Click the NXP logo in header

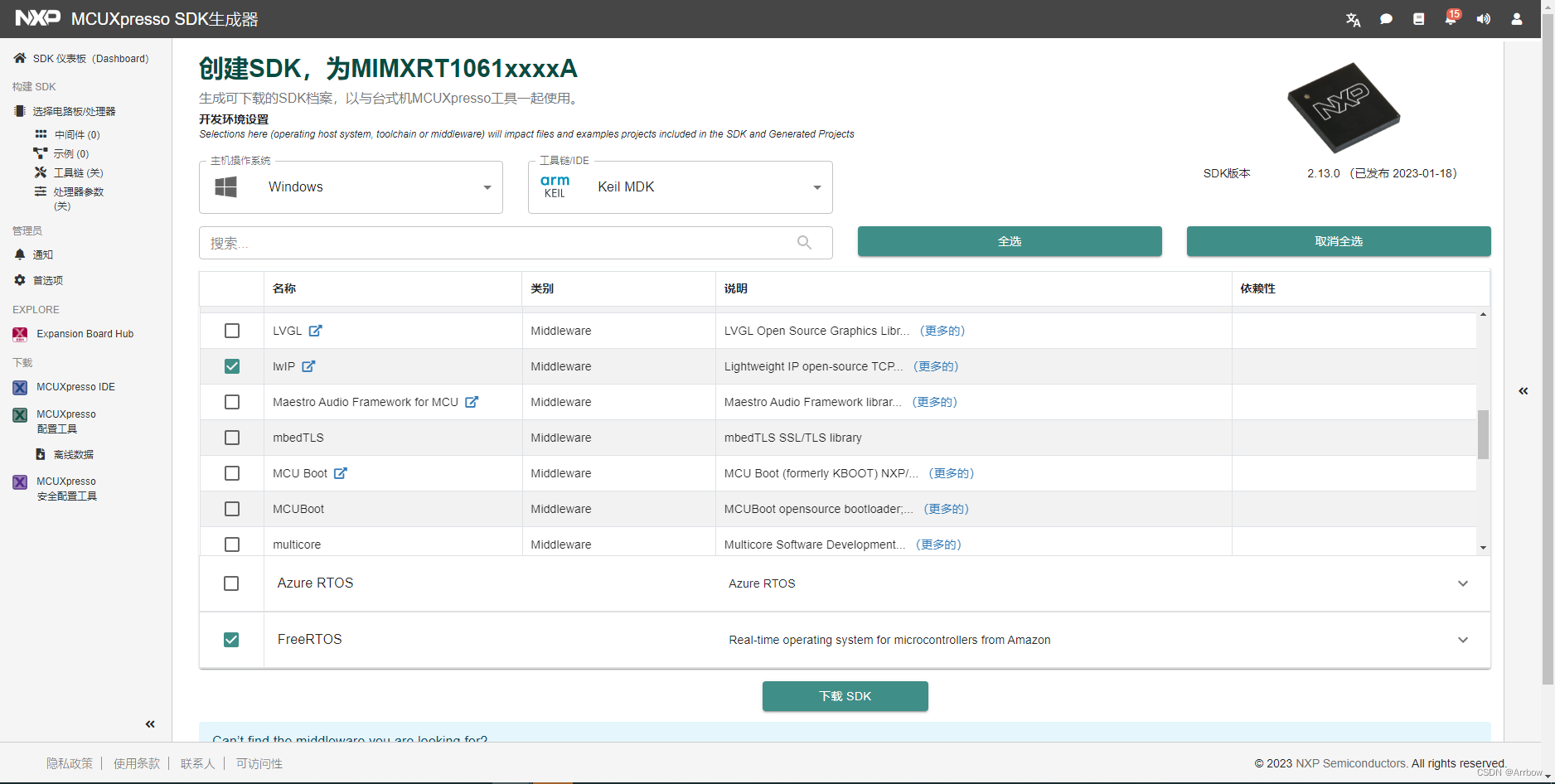pos(38,18)
